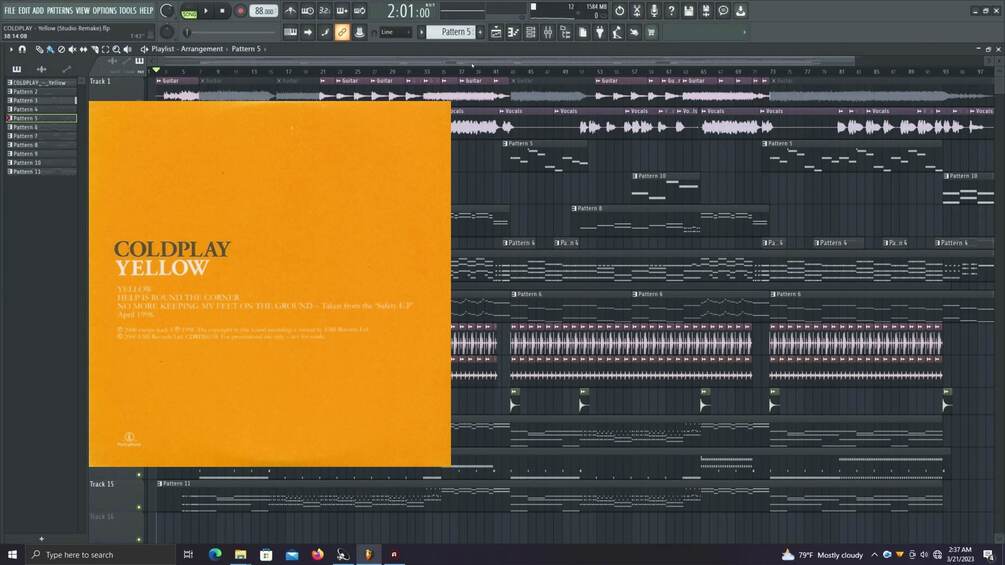
Task: Open the FILE menu
Action: click(9, 11)
